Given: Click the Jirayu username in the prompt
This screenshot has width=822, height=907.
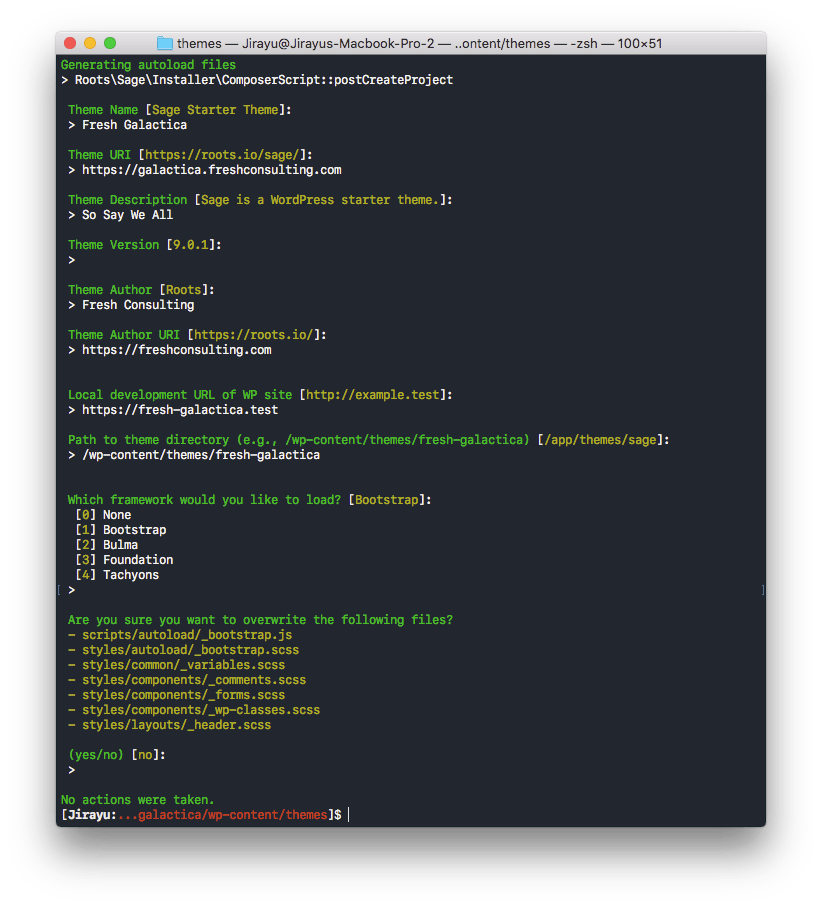Looking at the screenshot, I should (87, 814).
